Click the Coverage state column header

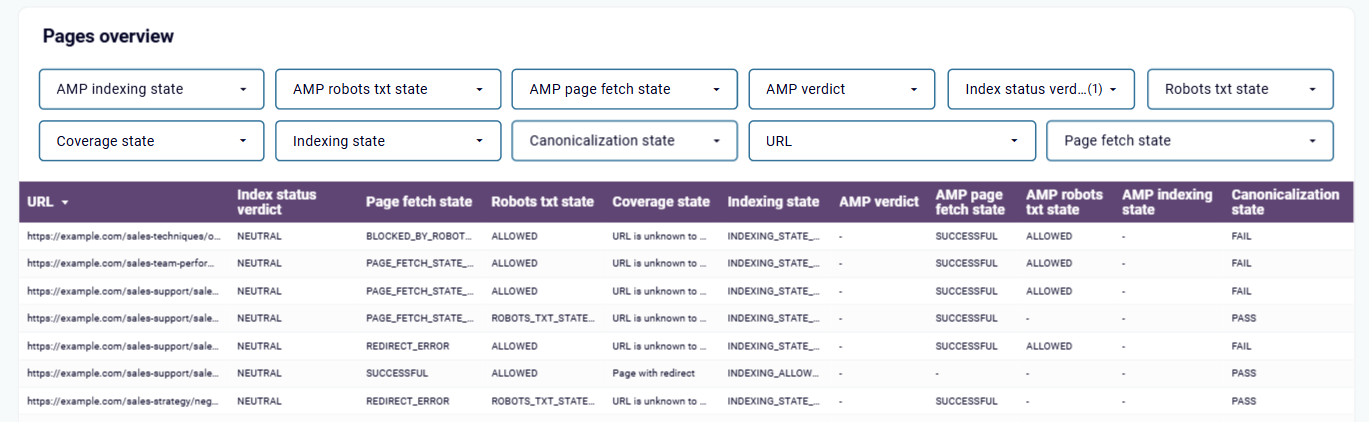pyautogui.click(x=661, y=202)
